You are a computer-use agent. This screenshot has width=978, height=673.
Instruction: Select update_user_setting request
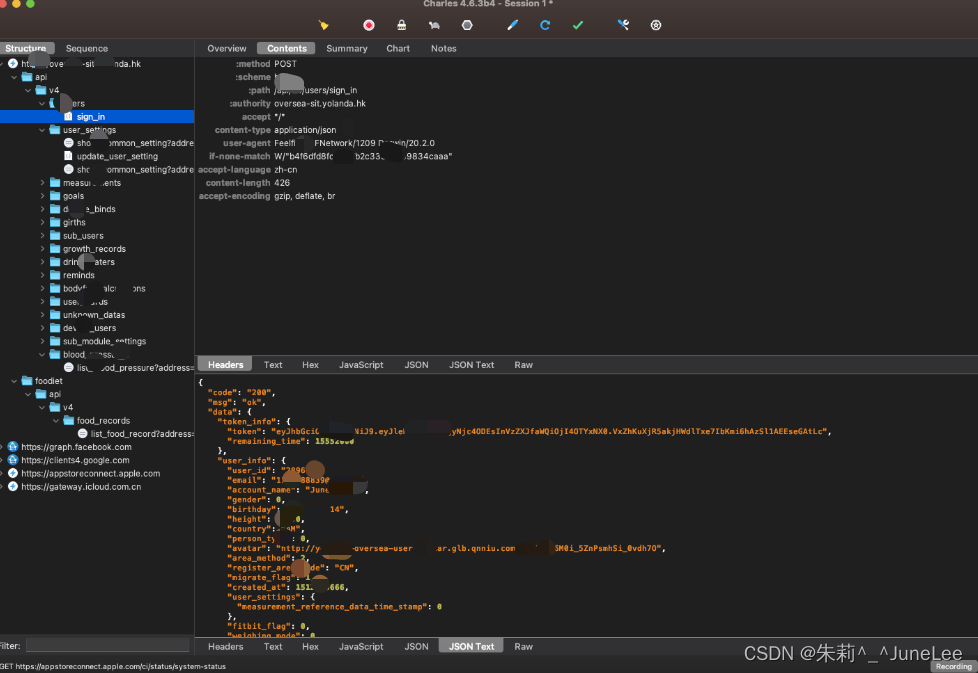(117, 156)
